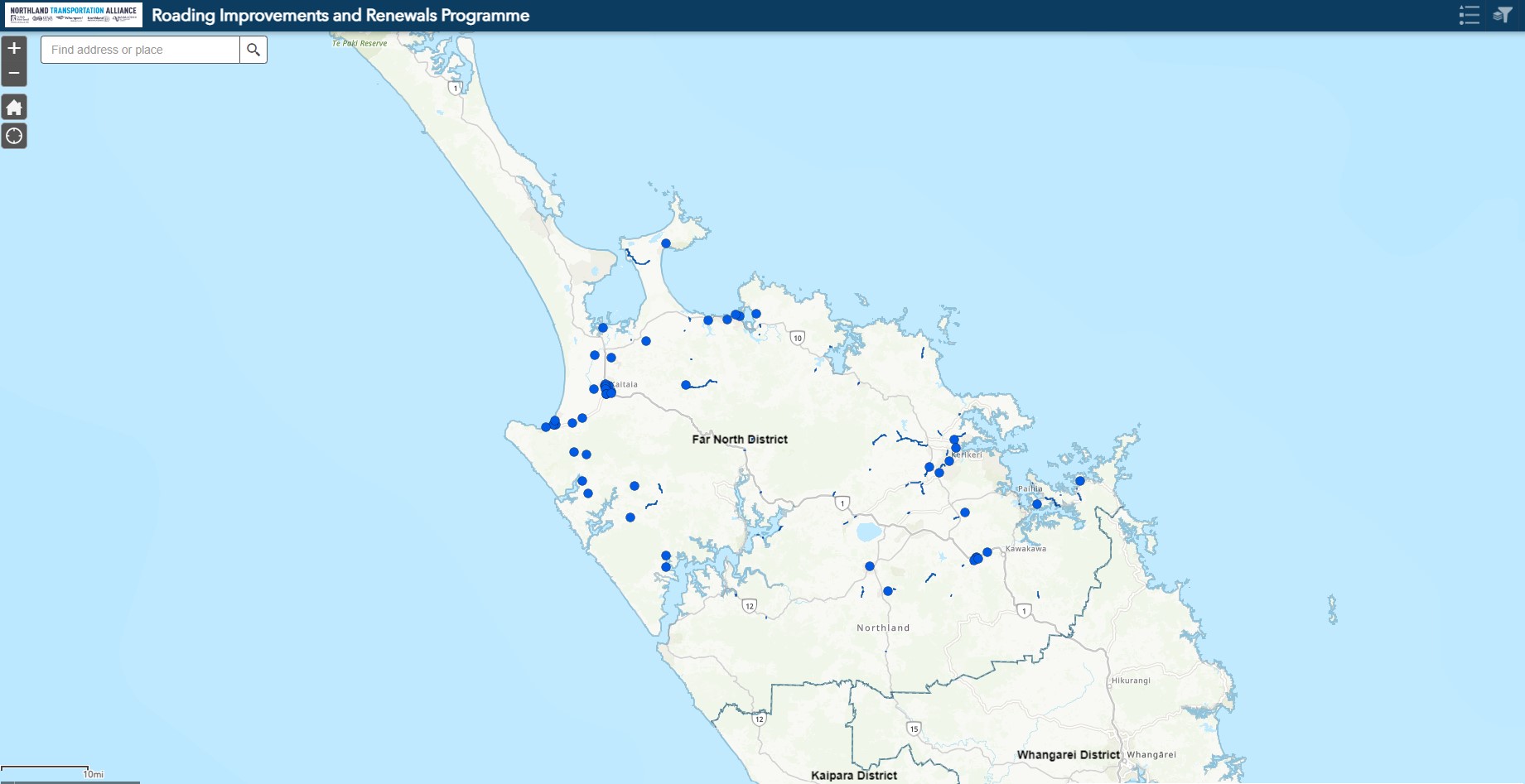1525x784 pixels.
Task: Open the layer filter tool
Action: tap(1503, 15)
